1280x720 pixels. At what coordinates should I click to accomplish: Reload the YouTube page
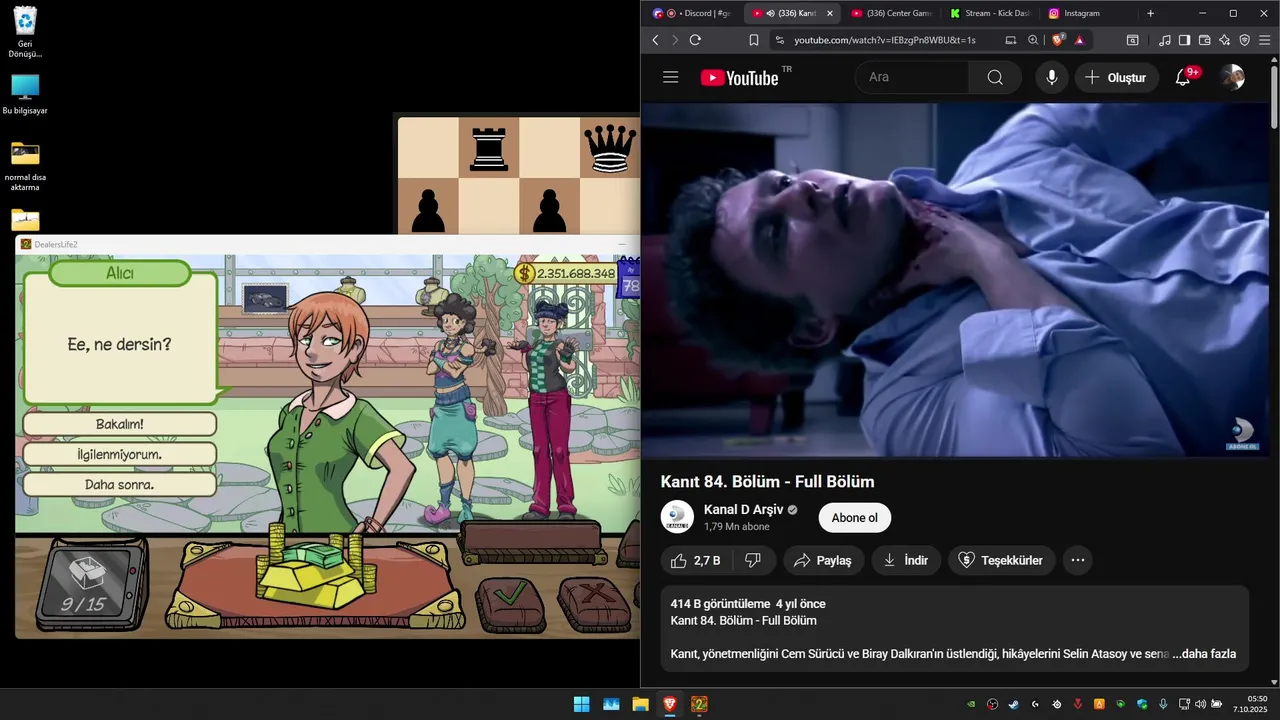pos(695,40)
